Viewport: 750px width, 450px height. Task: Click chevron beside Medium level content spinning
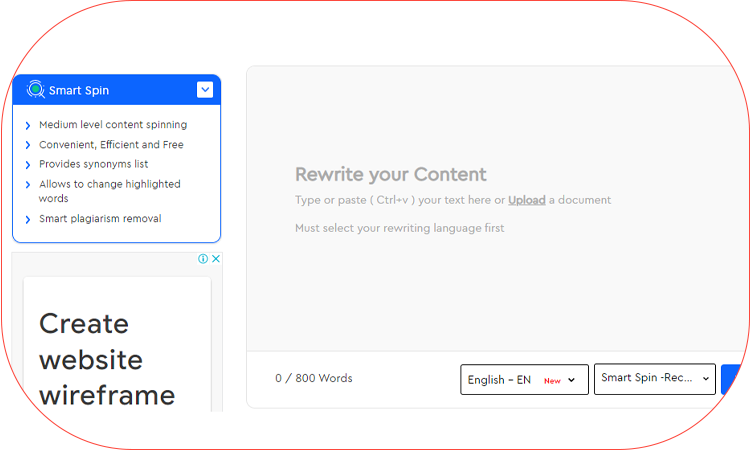28,125
